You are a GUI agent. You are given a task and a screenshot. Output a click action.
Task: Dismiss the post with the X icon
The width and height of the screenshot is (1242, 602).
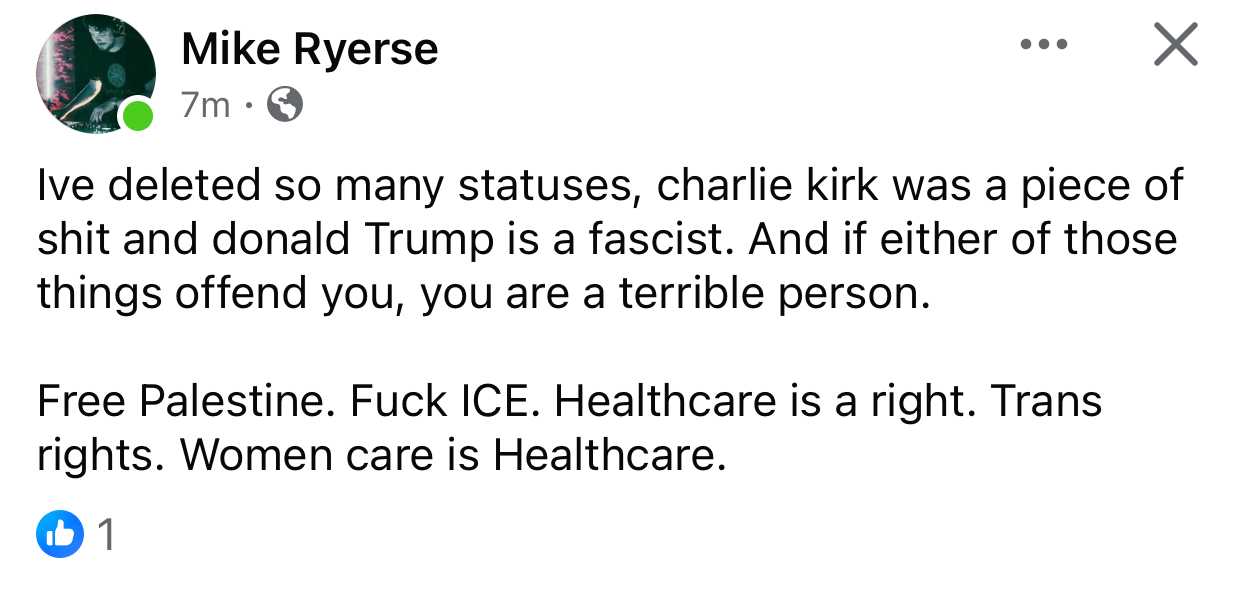(x=1175, y=45)
